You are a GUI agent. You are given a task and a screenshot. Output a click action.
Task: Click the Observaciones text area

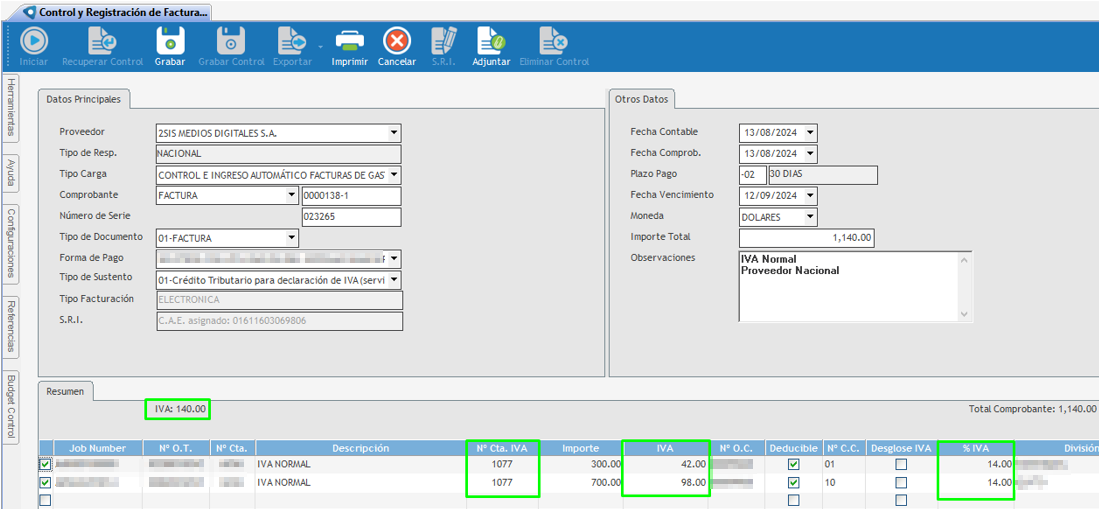click(854, 287)
